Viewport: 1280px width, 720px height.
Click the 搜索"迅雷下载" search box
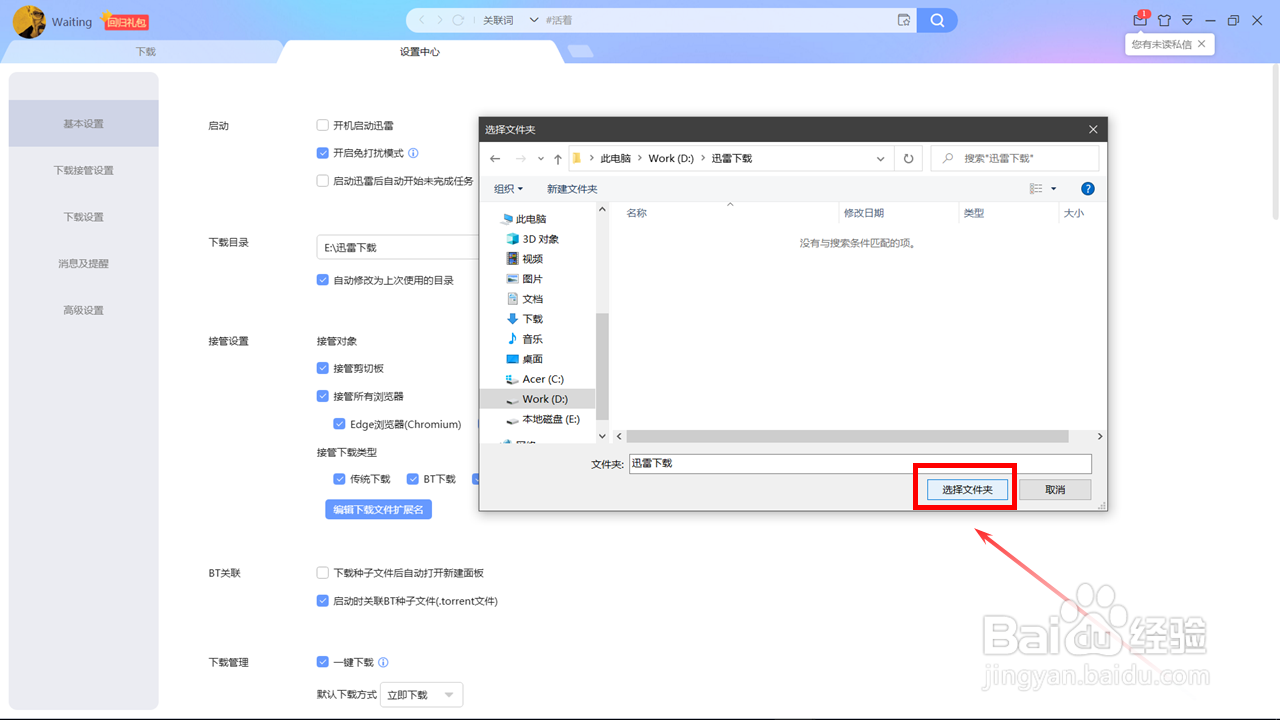(1015, 158)
